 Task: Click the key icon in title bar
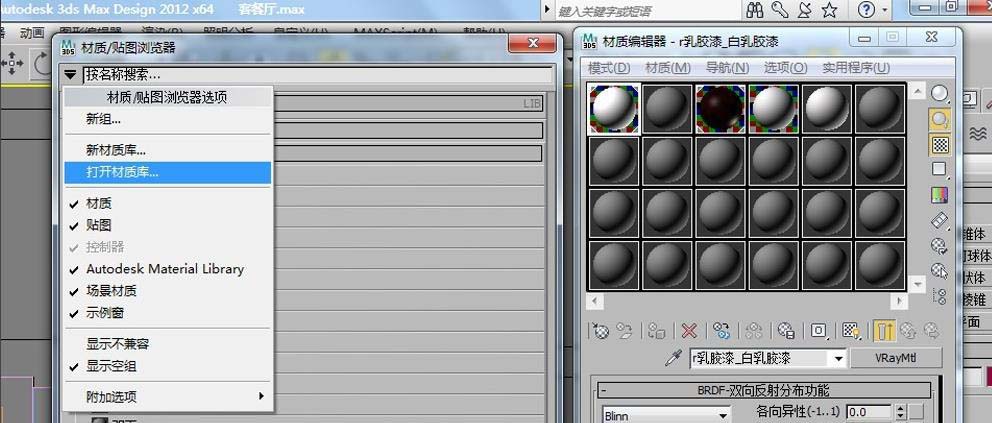point(779,10)
